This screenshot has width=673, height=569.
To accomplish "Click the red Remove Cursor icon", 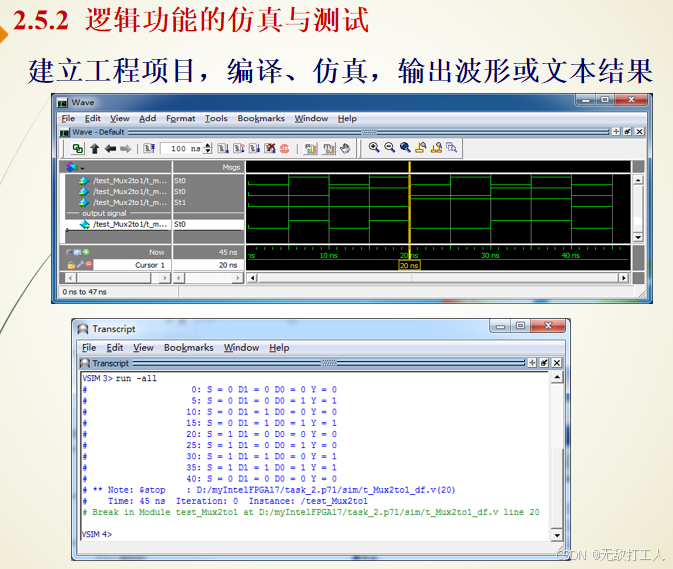I will 89,265.
